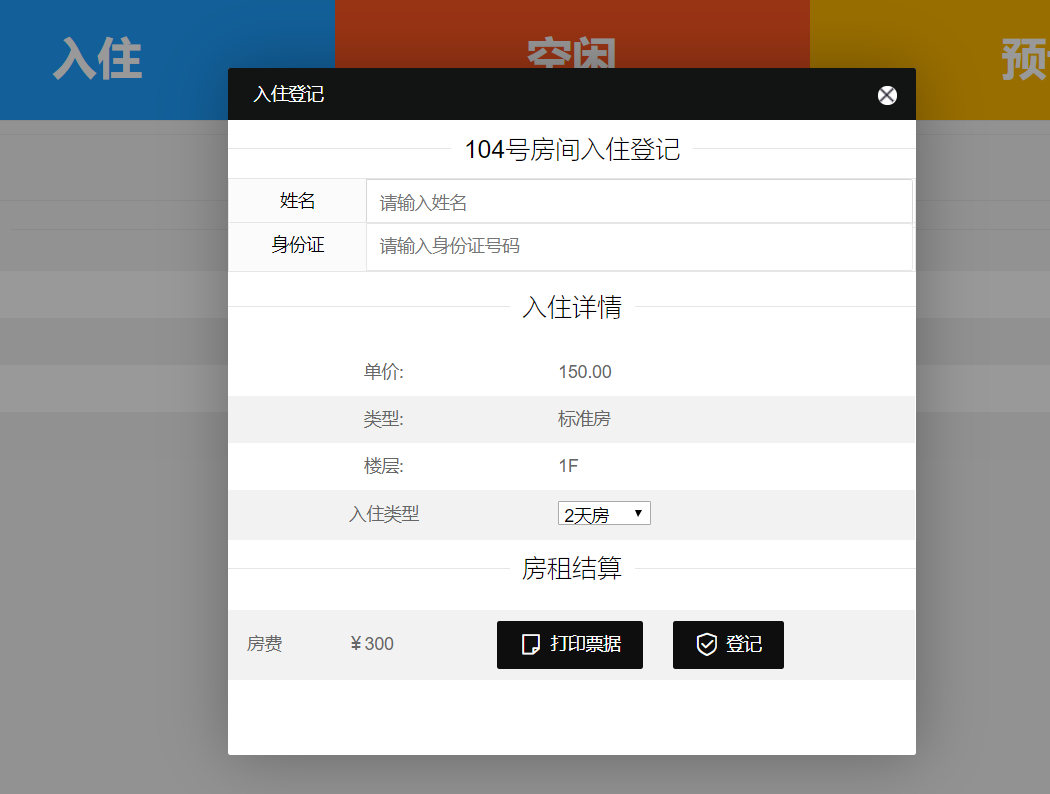Click the ¥300 room fee amount

pos(372,644)
